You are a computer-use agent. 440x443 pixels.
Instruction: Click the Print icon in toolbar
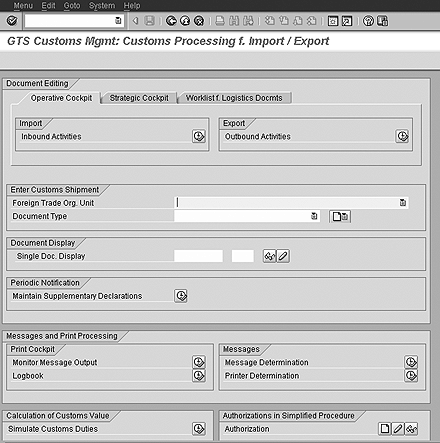[220, 21]
